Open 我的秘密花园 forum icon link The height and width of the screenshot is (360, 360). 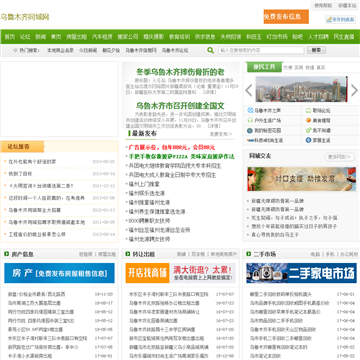tap(264, 130)
